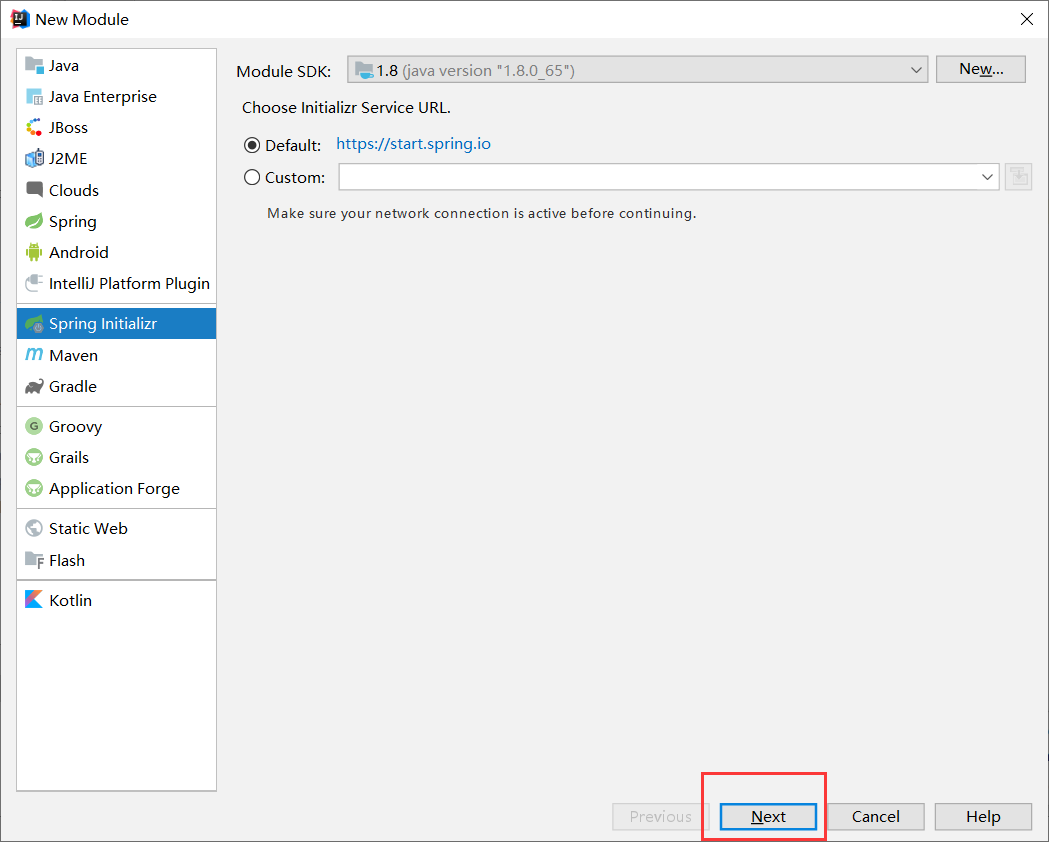Select Gradle in the module list

point(116,387)
